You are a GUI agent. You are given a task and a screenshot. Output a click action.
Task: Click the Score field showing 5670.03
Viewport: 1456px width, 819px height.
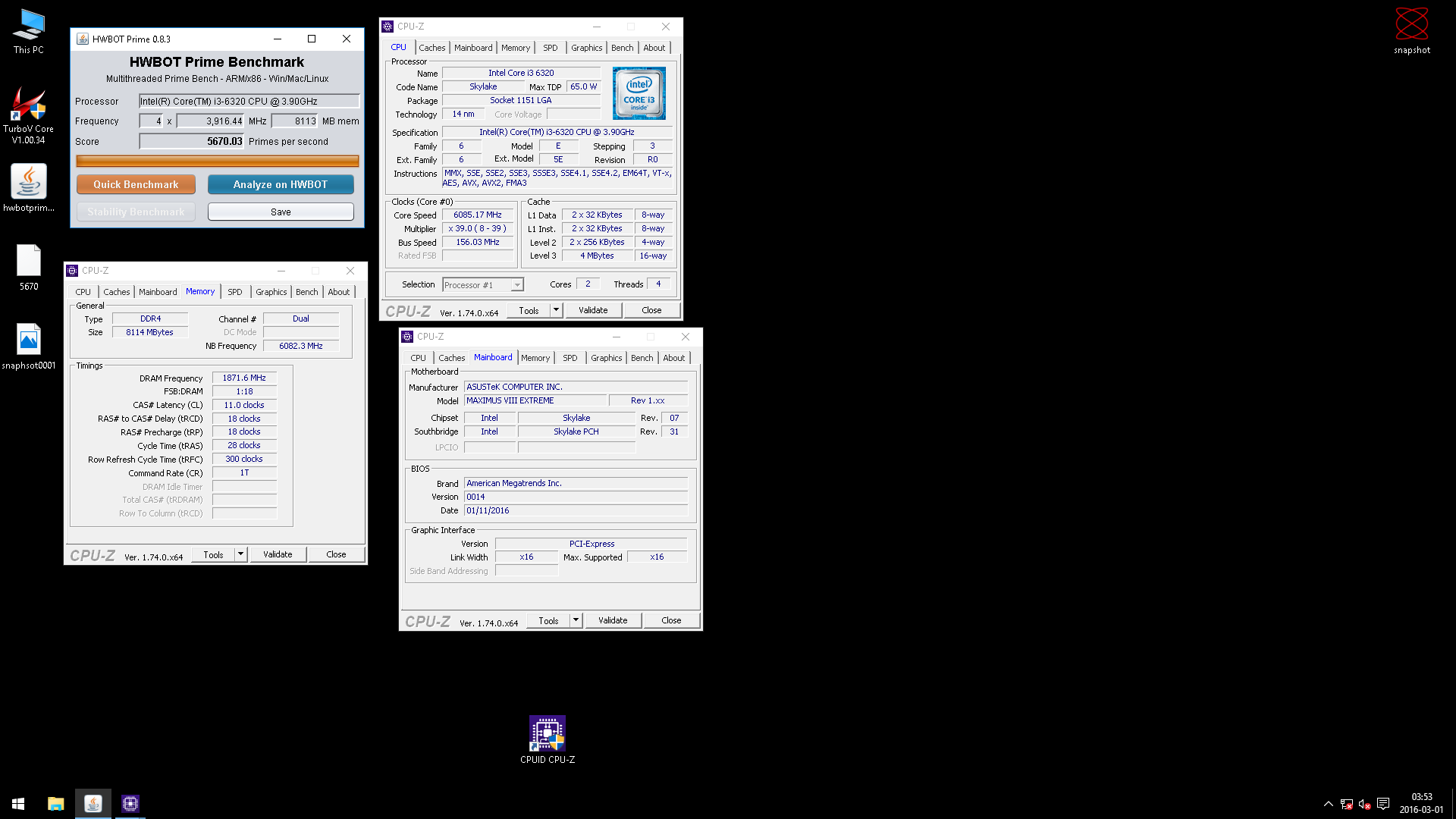point(192,141)
